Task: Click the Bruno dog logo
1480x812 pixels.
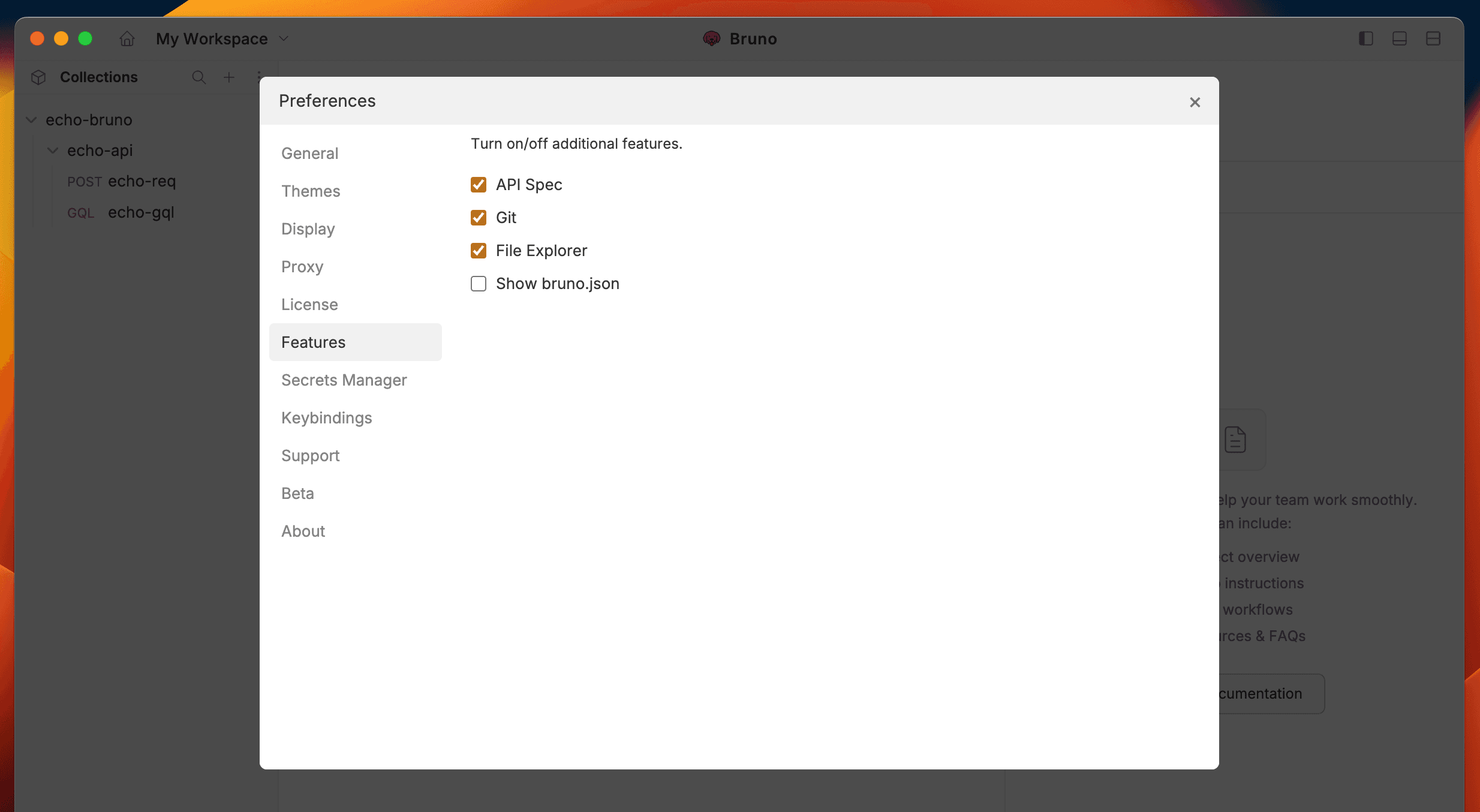Action: click(711, 39)
